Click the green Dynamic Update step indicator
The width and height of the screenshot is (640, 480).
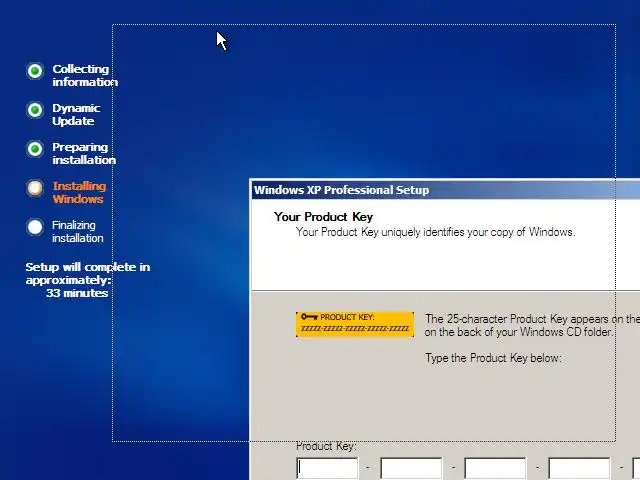coord(35,110)
